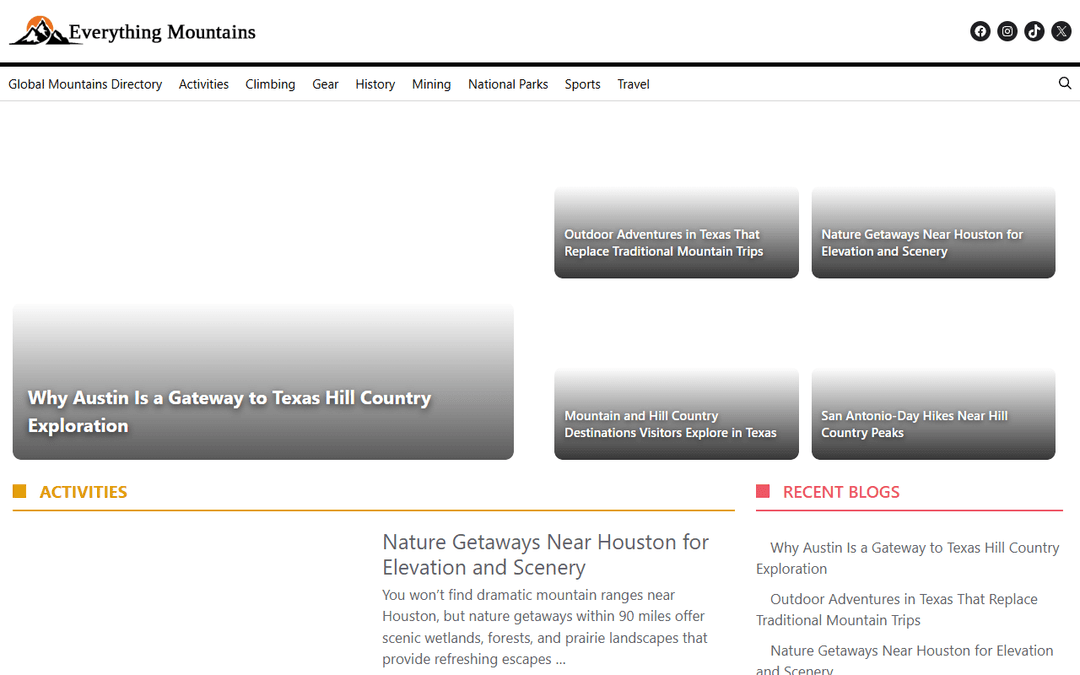1080x675 pixels.
Task: Go to the Sports menu item
Action: coord(583,84)
